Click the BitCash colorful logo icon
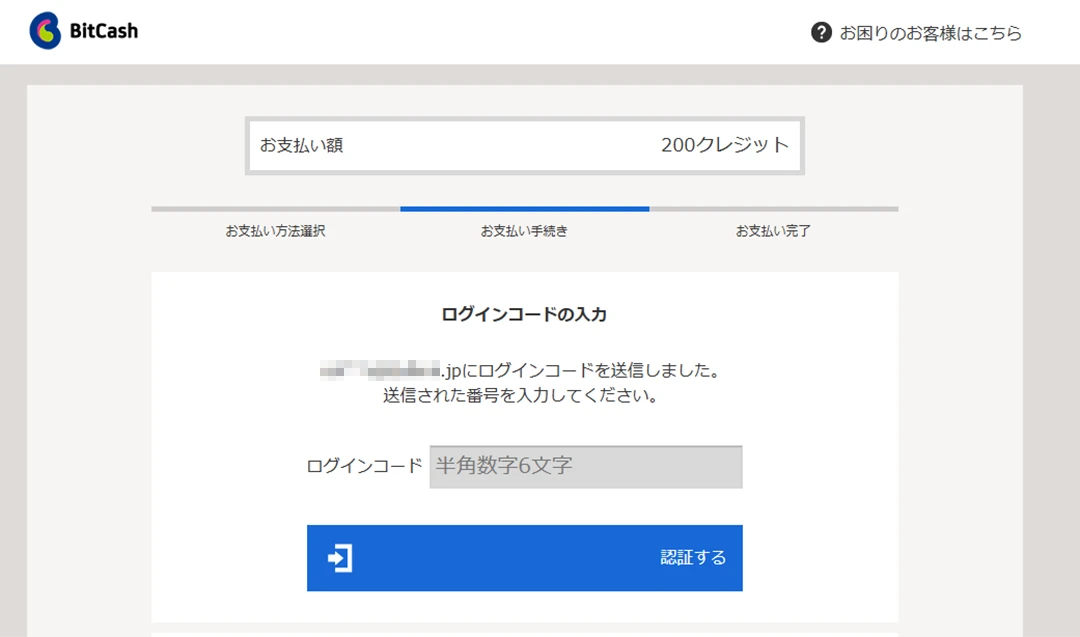 [45, 31]
